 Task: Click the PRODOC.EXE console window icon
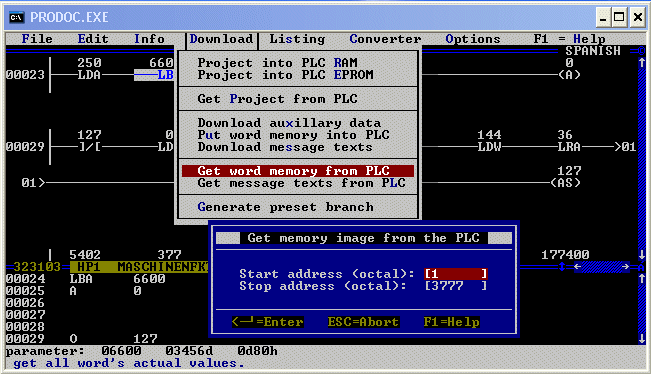click(17, 17)
